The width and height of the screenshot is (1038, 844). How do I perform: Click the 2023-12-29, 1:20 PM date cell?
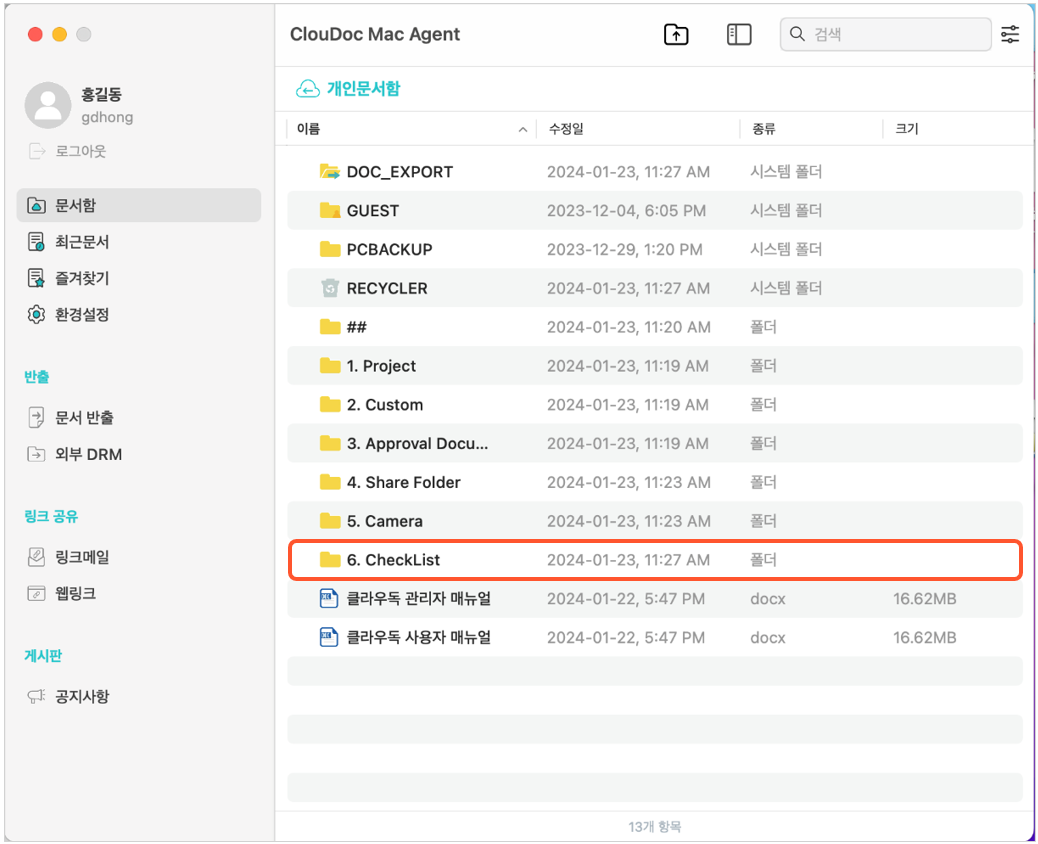(x=624, y=250)
